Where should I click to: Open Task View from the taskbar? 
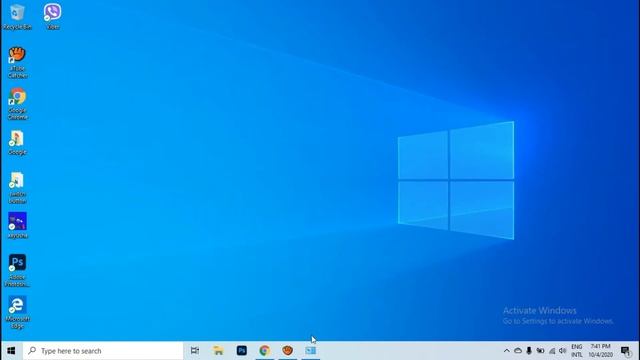coord(195,351)
